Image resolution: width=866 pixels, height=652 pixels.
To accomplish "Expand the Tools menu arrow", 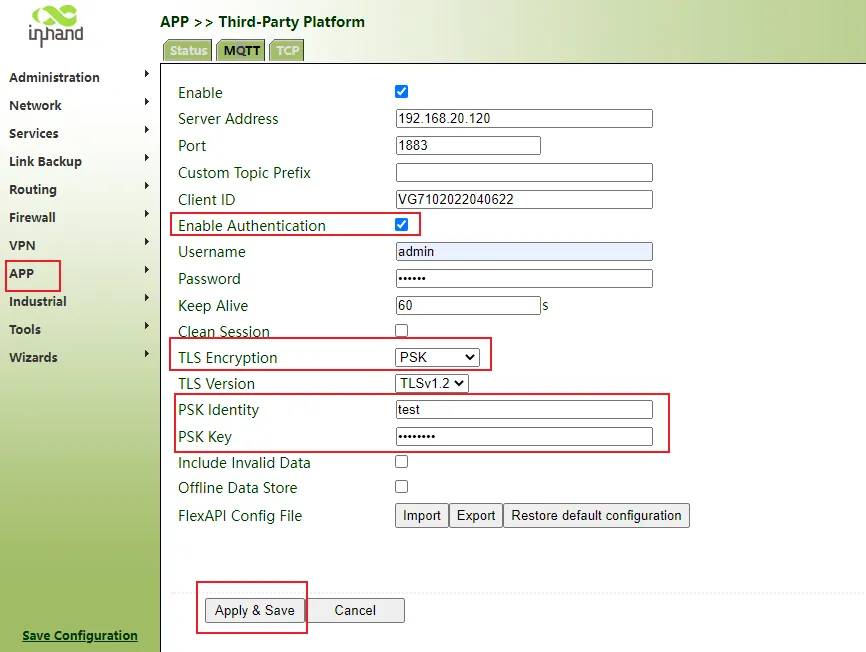I will (146, 326).
